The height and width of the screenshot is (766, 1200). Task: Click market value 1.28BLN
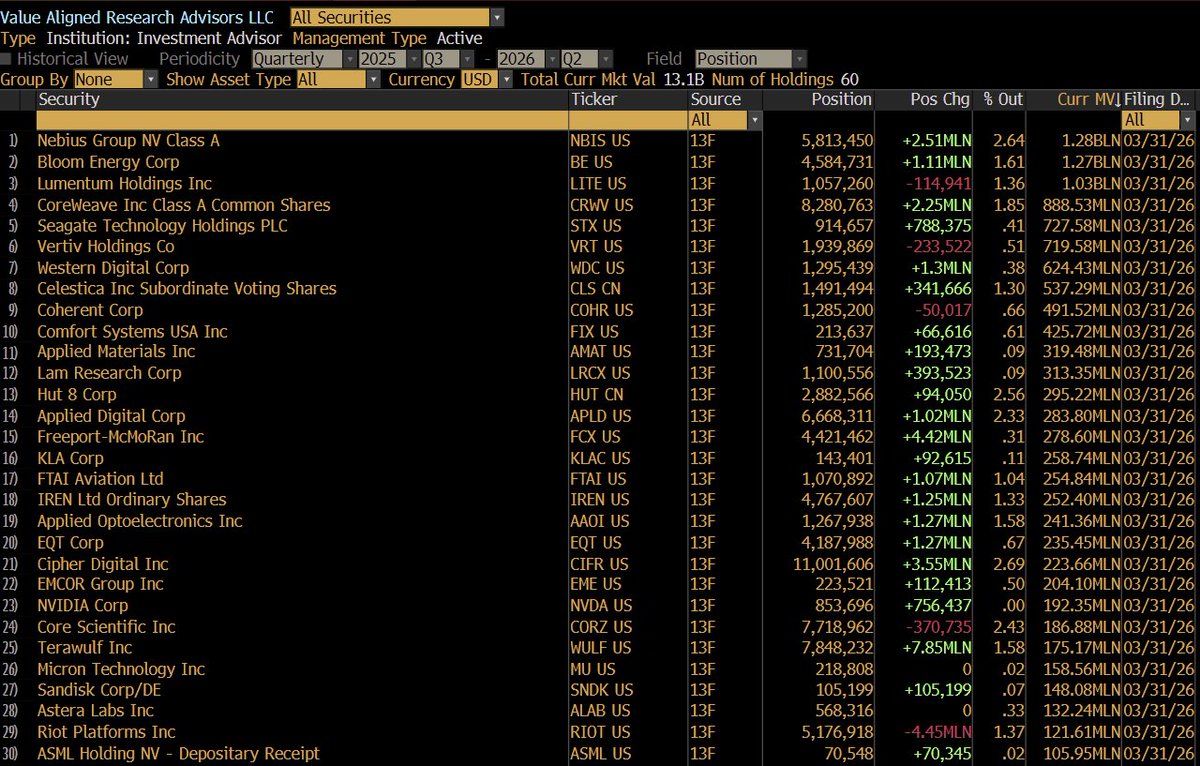coord(1090,141)
